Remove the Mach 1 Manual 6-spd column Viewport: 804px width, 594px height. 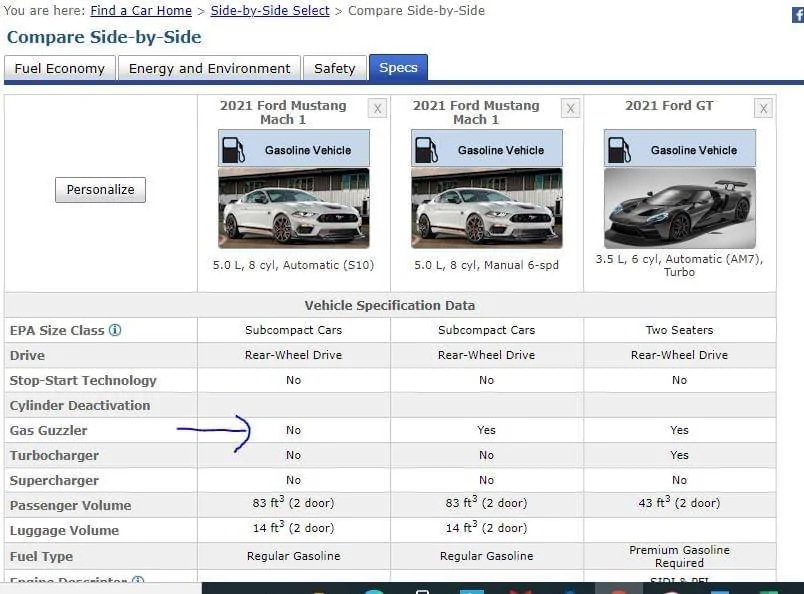[570, 108]
